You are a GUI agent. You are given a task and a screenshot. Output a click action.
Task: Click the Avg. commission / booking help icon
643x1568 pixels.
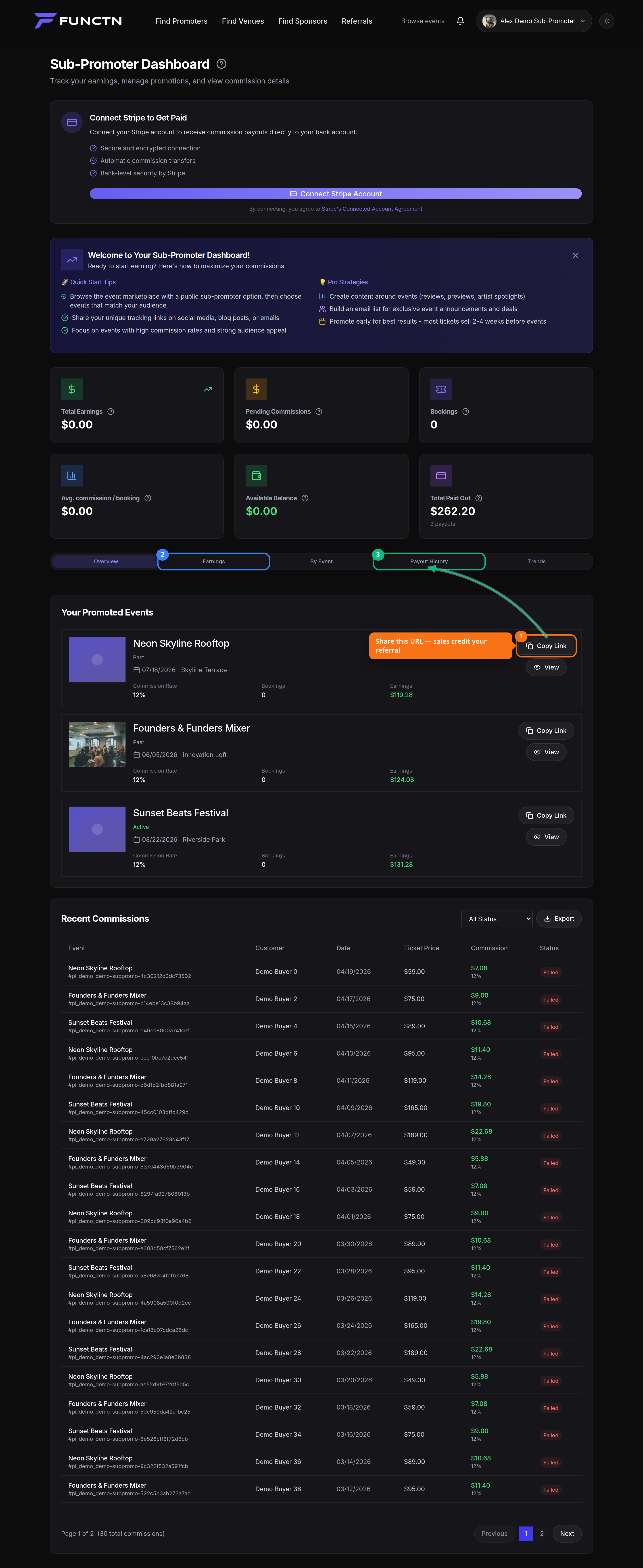click(x=148, y=498)
